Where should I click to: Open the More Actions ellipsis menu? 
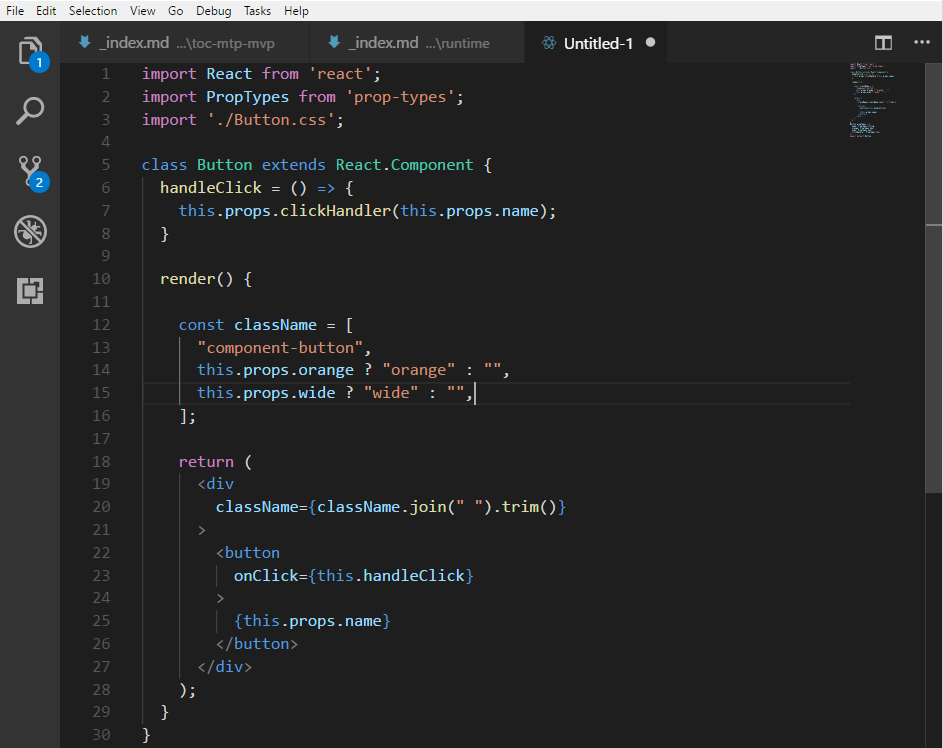921,43
